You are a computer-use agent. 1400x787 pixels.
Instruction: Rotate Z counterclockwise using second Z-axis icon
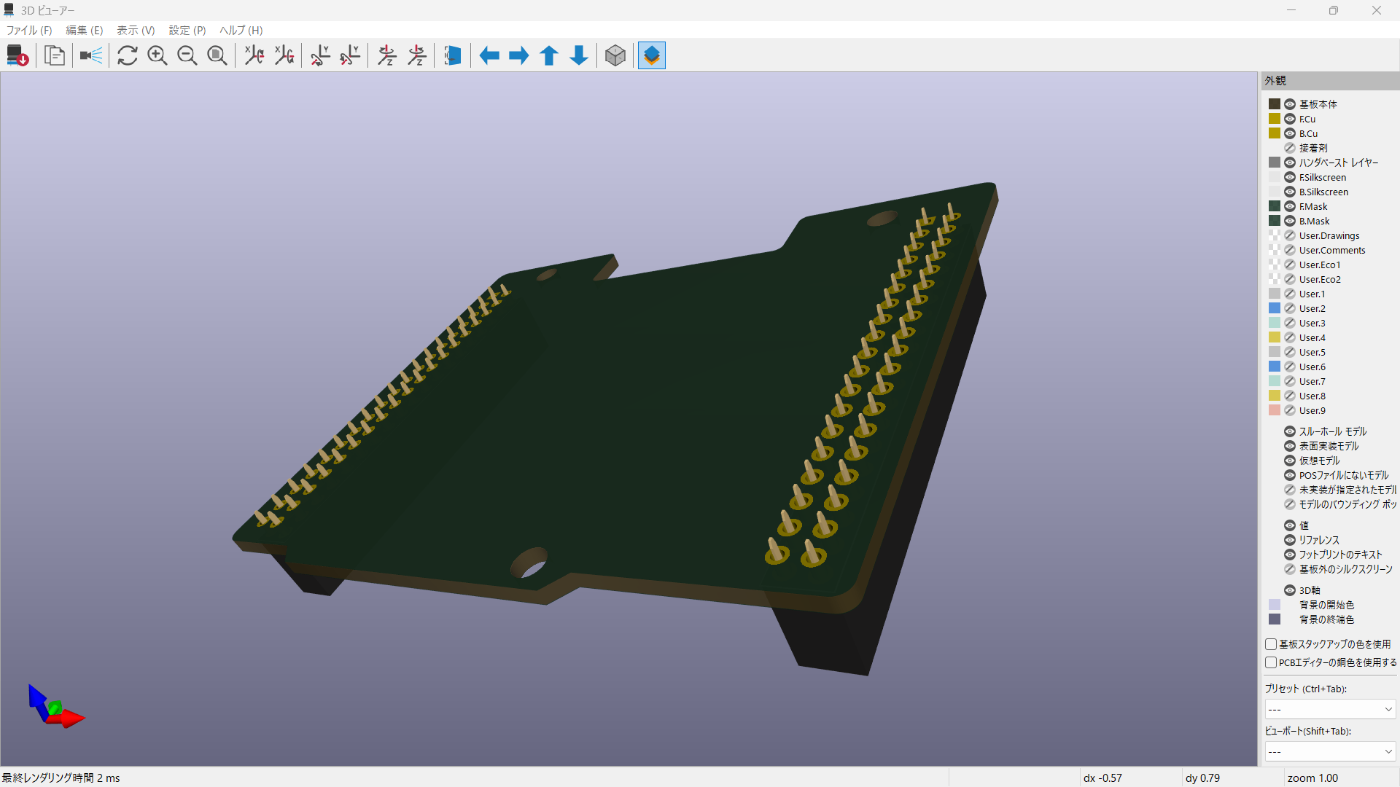click(417, 56)
